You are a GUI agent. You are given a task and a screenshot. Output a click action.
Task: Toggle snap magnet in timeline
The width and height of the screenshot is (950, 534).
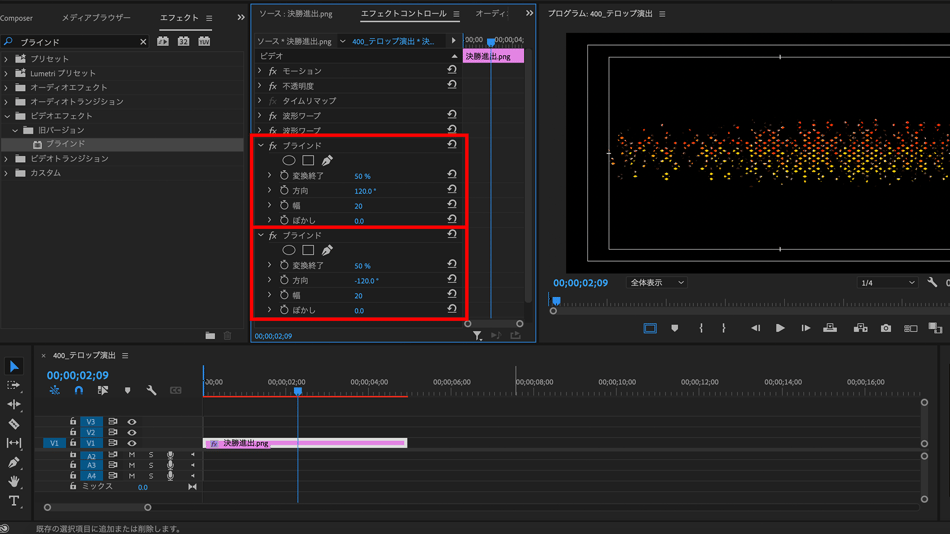[x=79, y=391]
